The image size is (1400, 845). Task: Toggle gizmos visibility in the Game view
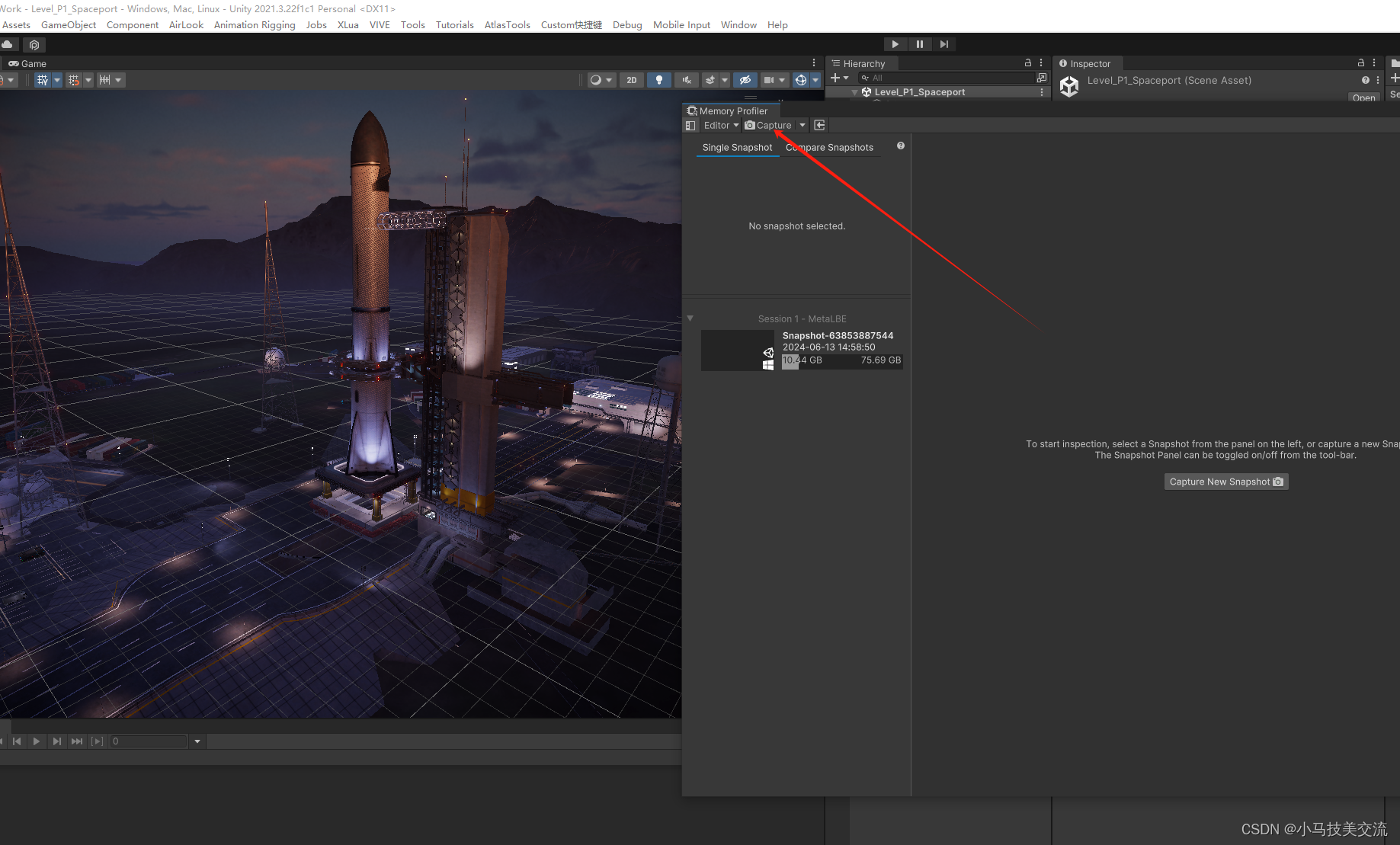pos(745,79)
